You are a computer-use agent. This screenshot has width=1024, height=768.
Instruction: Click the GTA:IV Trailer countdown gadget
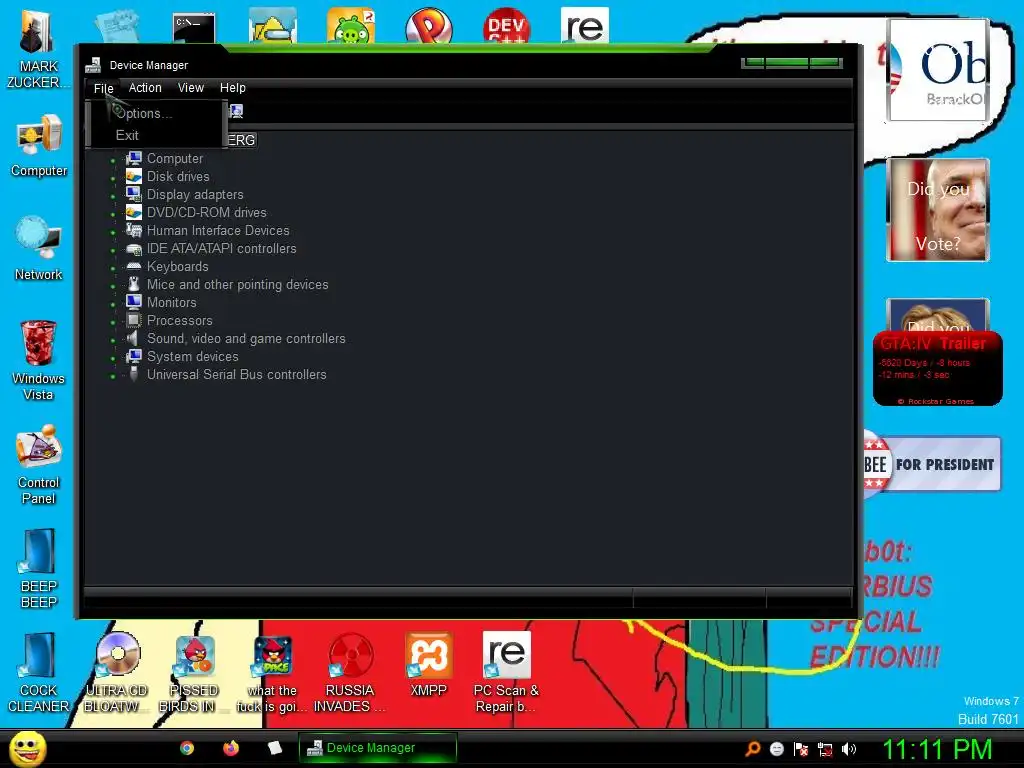pos(937,369)
